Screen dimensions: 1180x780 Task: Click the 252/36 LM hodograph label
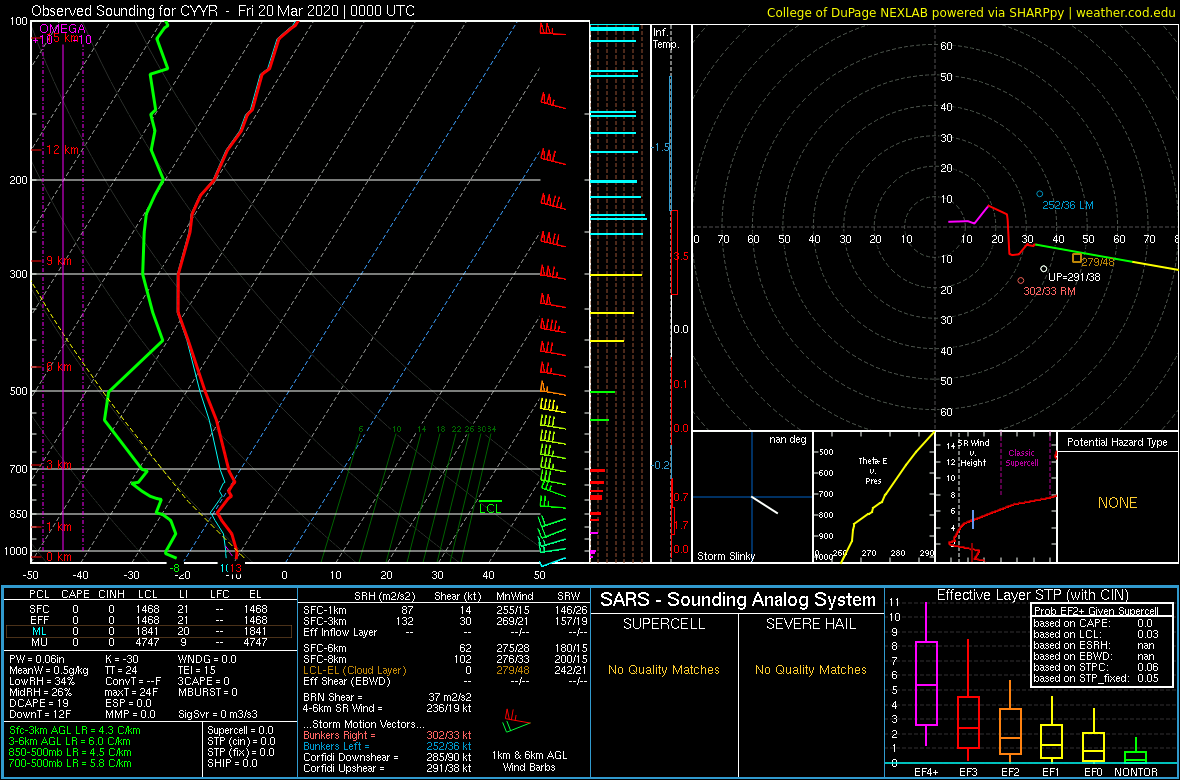tap(1067, 205)
